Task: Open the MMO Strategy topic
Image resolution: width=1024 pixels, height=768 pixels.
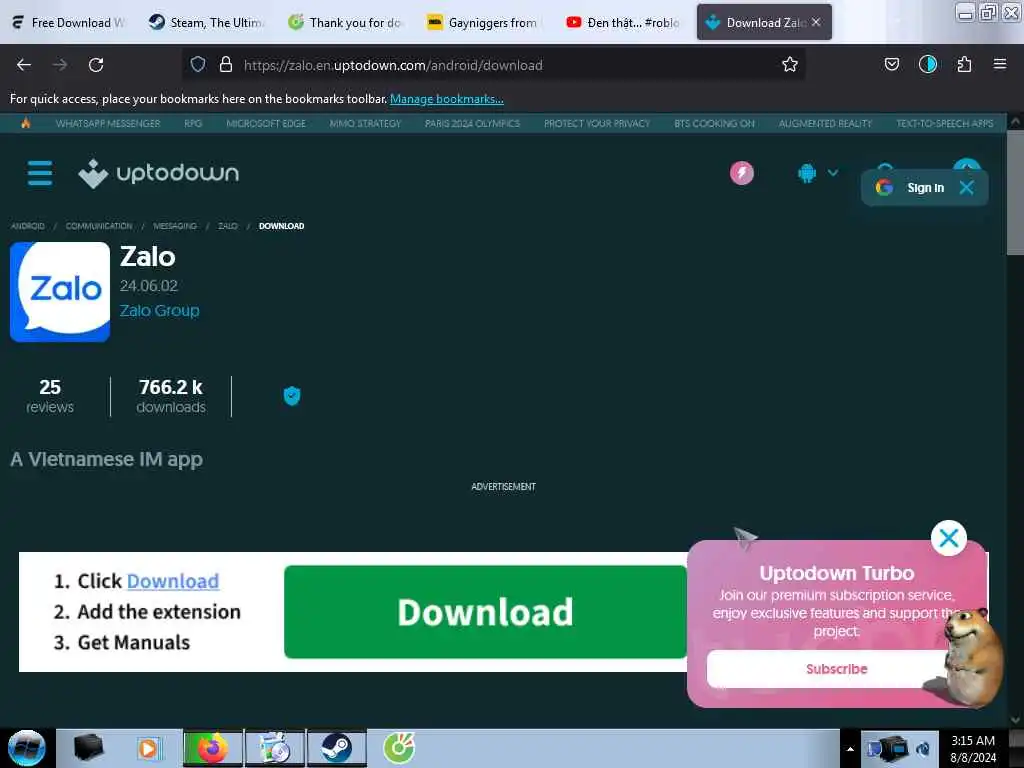Action: tap(365, 123)
